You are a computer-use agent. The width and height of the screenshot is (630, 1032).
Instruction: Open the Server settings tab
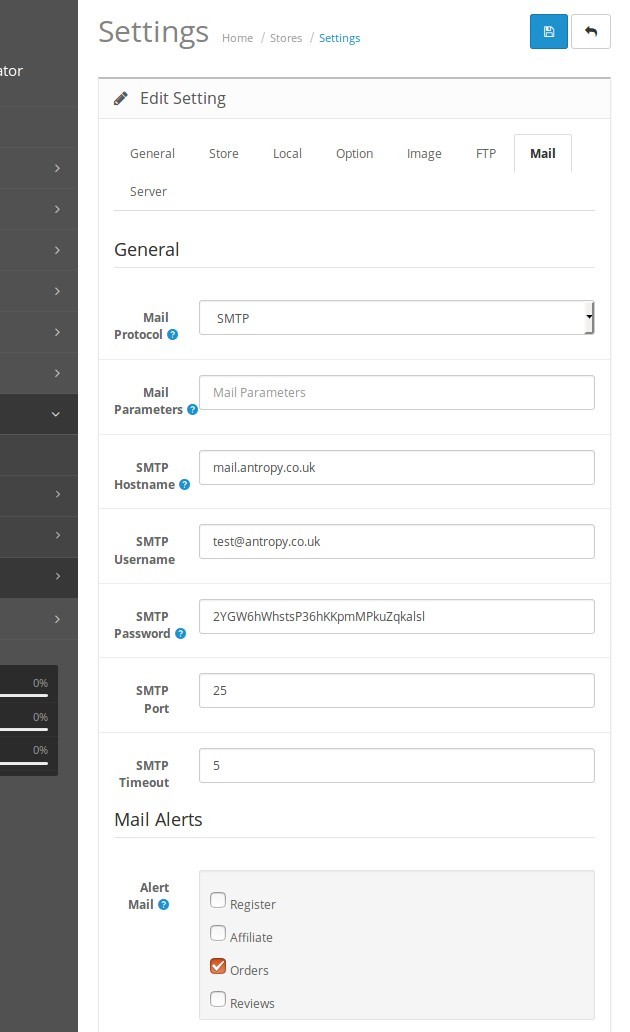[x=148, y=191]
